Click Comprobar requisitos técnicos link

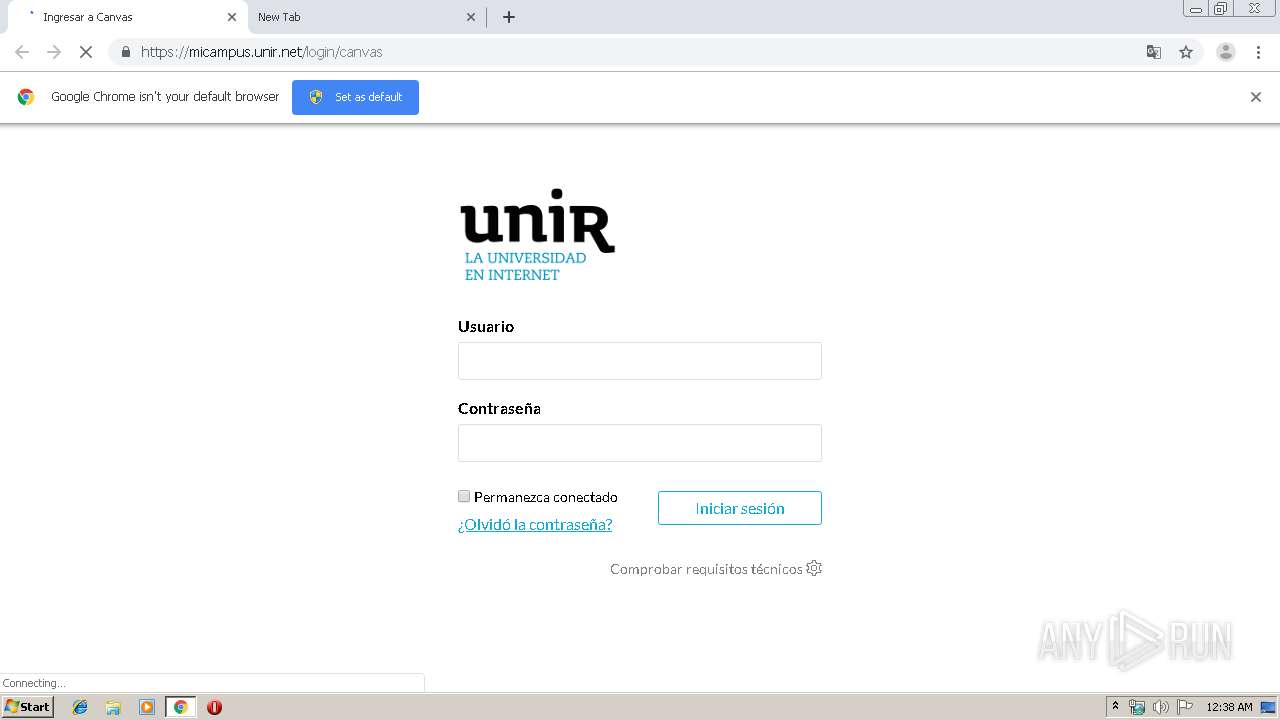pyautogui.click(x=706, y=569)
